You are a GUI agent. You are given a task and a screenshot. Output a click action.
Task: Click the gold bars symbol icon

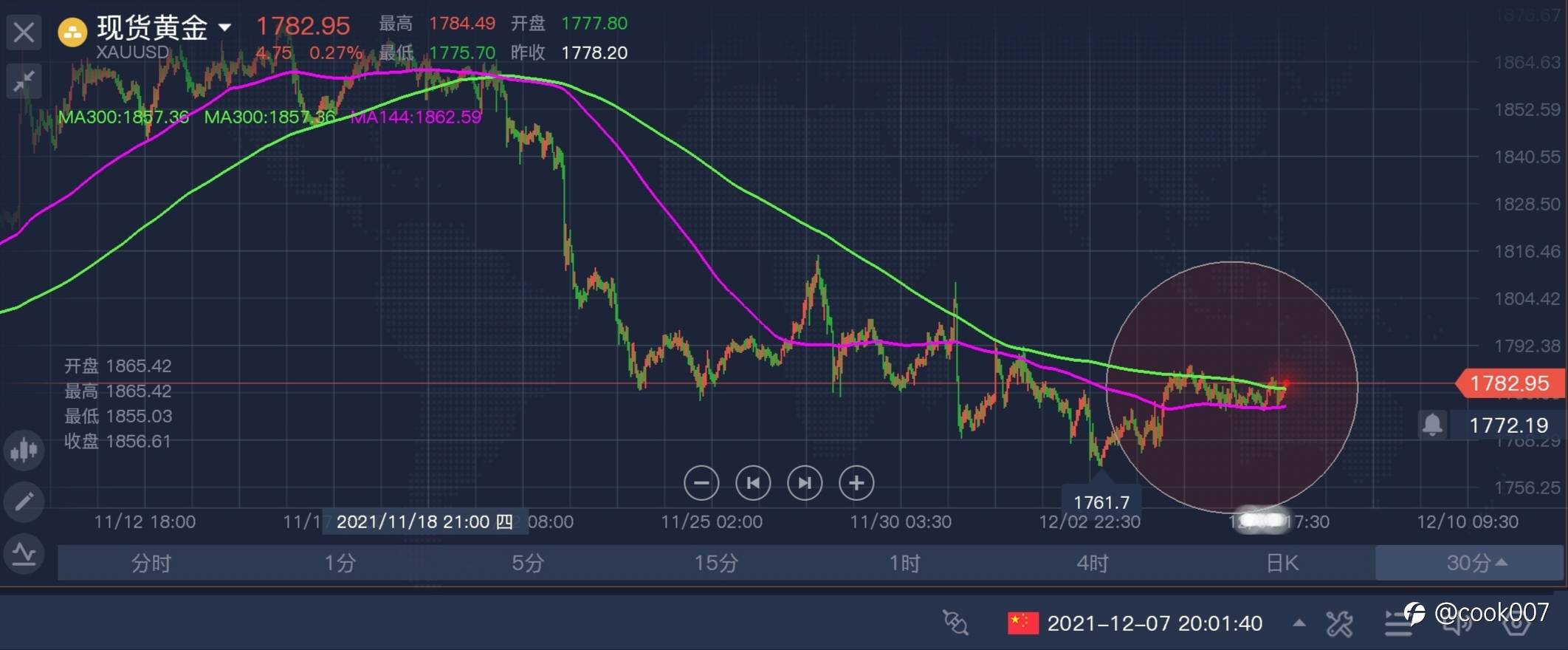coord(72,32)
